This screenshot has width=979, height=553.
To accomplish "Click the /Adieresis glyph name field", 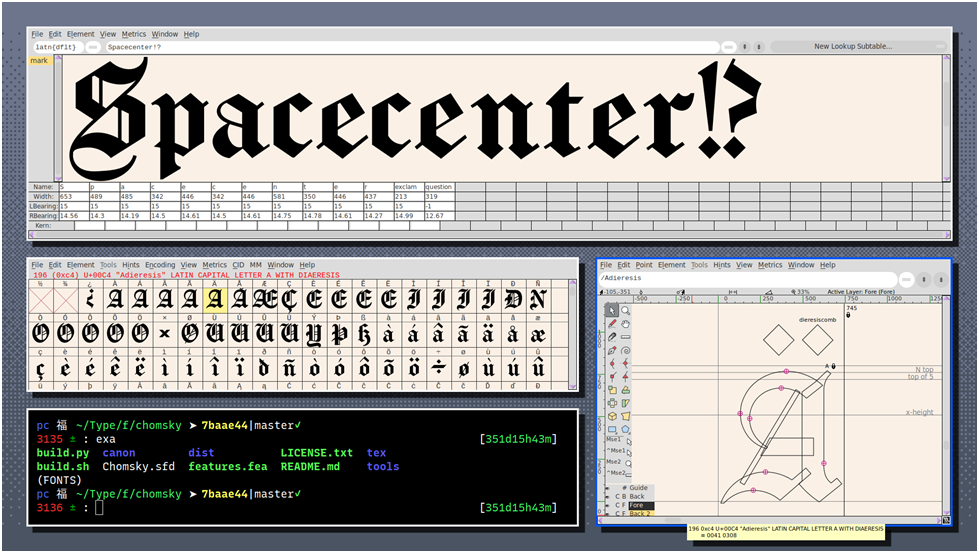I will 747,279.
